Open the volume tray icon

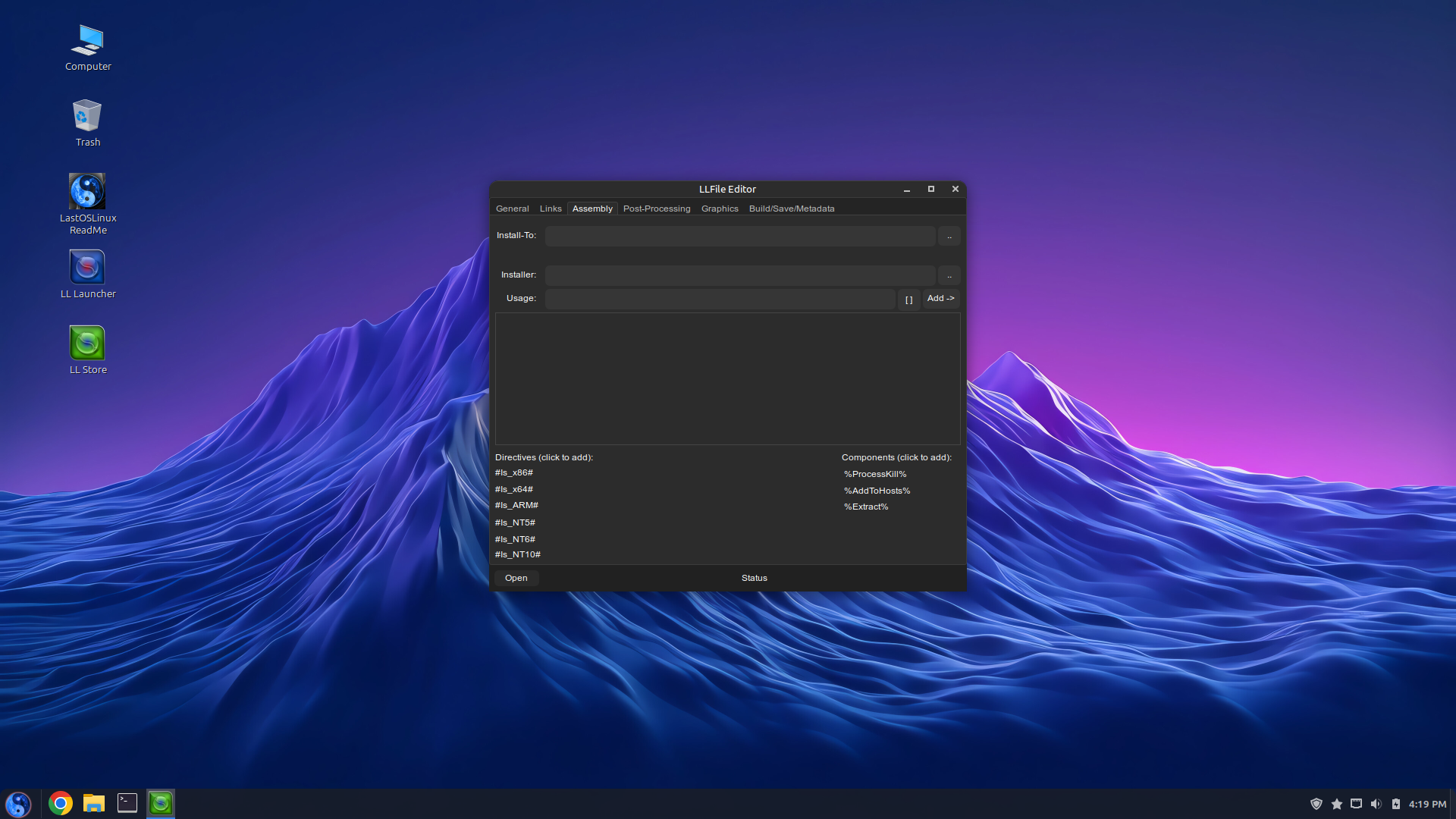1376,804
